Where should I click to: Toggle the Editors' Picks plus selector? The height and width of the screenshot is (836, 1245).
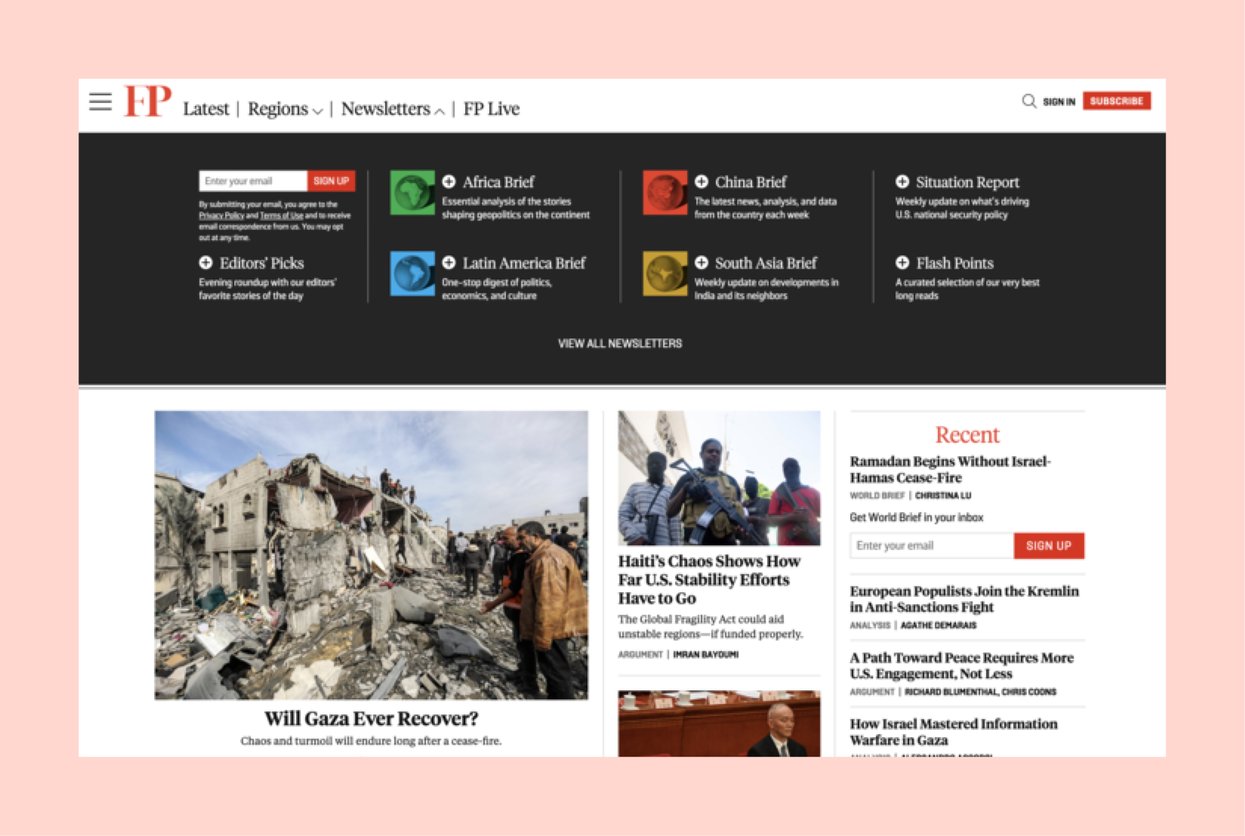point(206,263)
